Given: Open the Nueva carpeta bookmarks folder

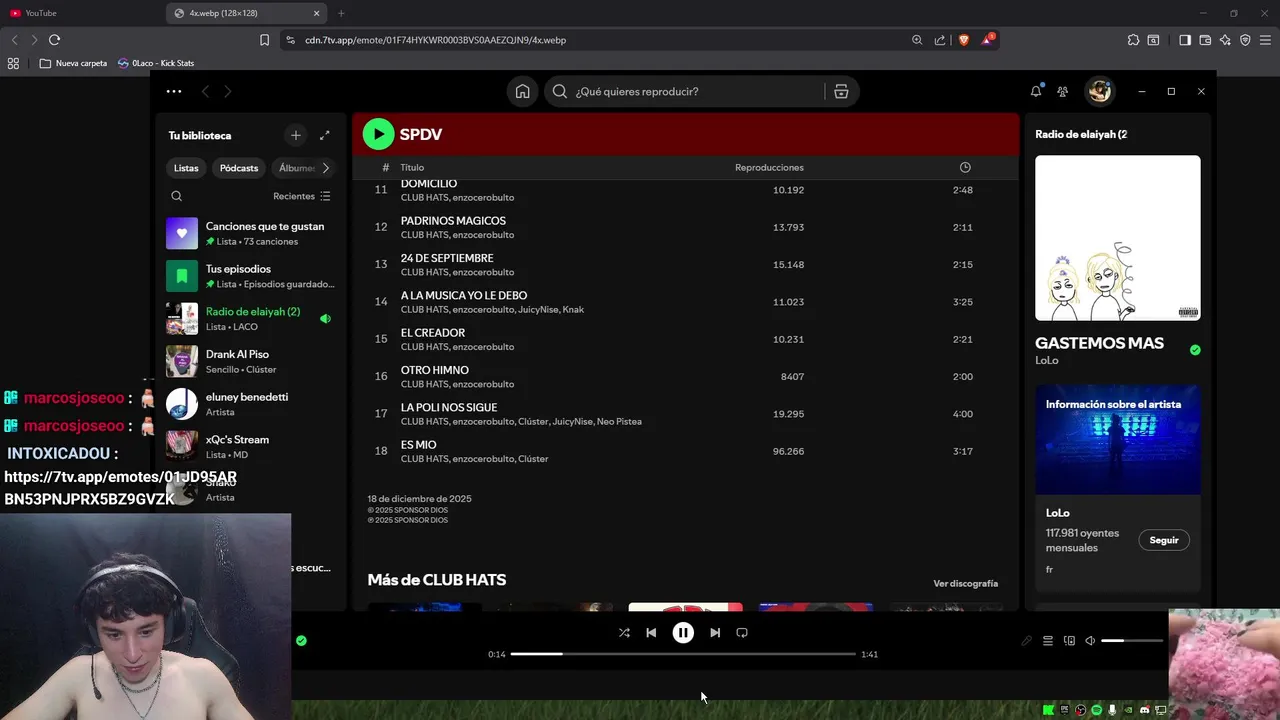Looking at the screenshot, I should (73, 63).
